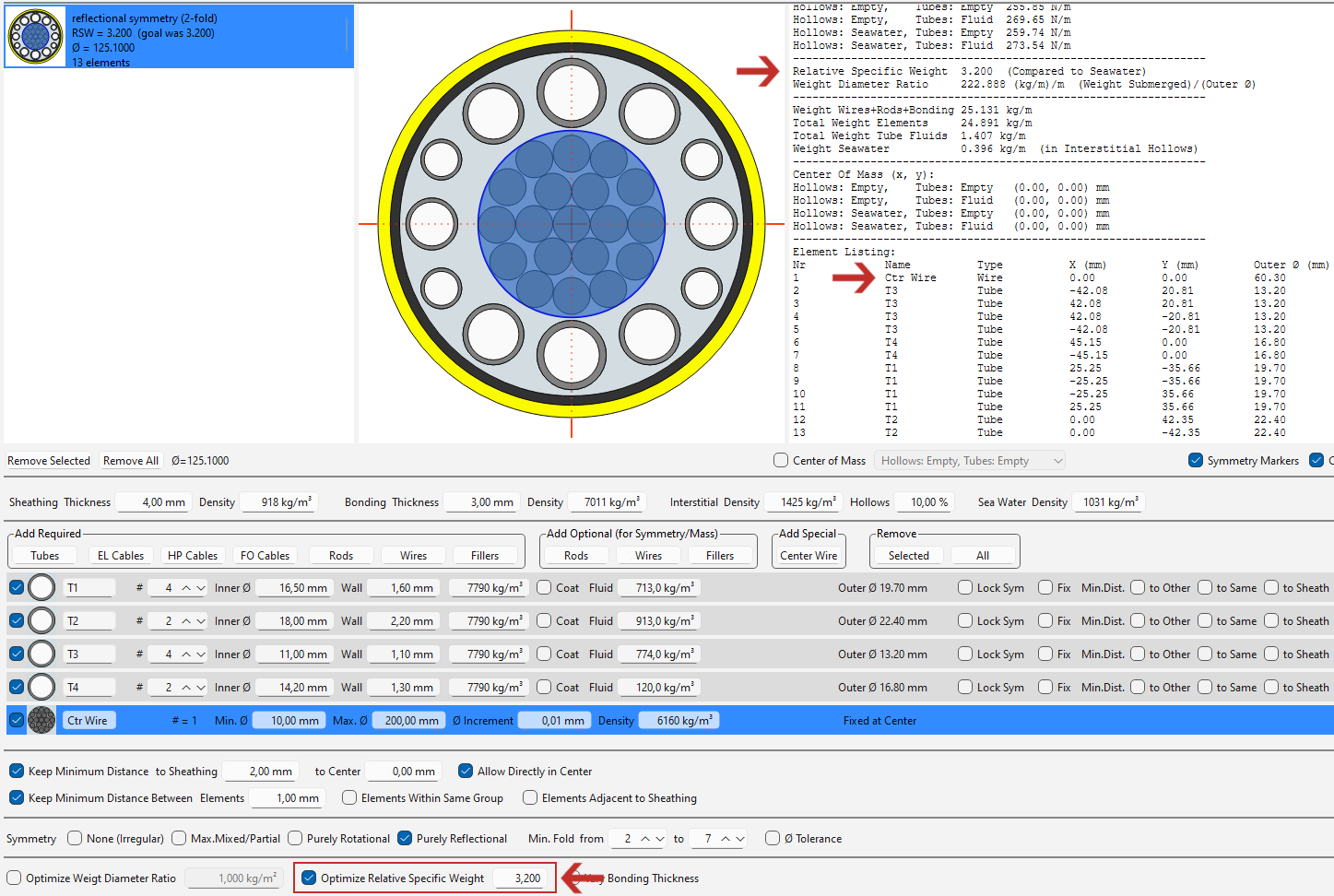
Task: Edit the T1 Inner diameter field
Action: [294, 587]
